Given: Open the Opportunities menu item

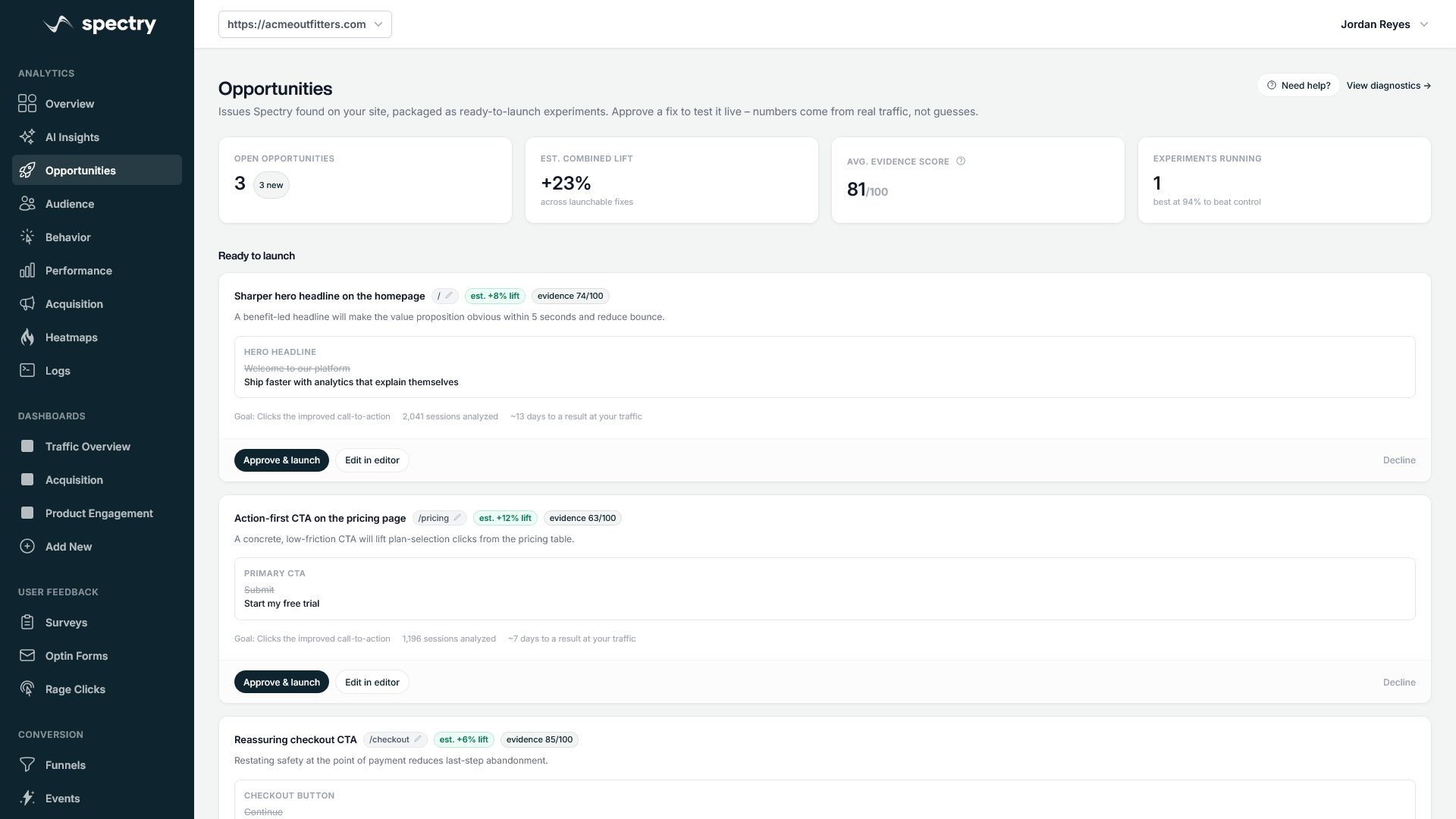Looking at the screenshot, I should (x=97, y=170).
